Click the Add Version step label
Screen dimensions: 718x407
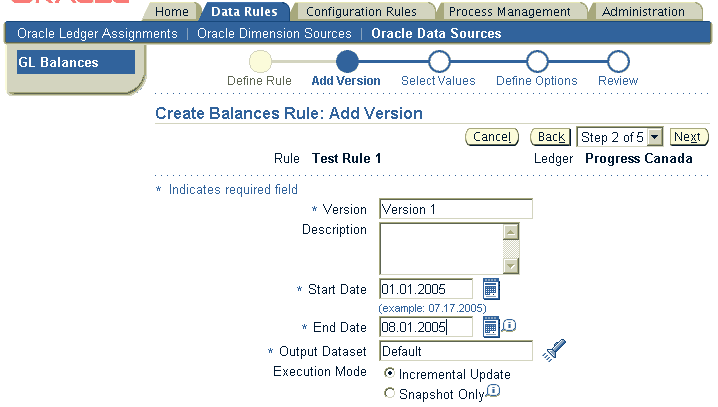(x=346, y=81)
